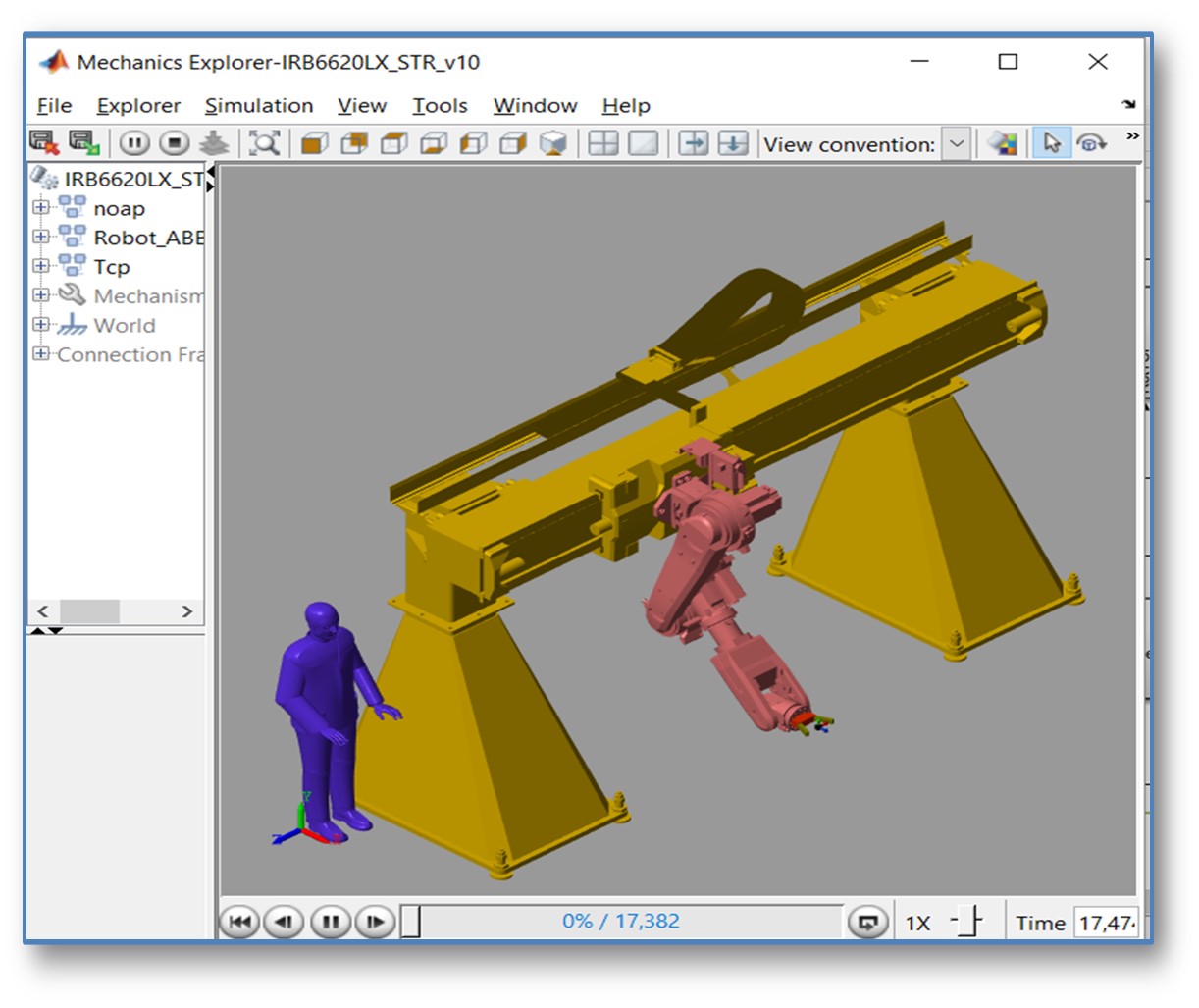Expand the noap tree node

[40, 207]
